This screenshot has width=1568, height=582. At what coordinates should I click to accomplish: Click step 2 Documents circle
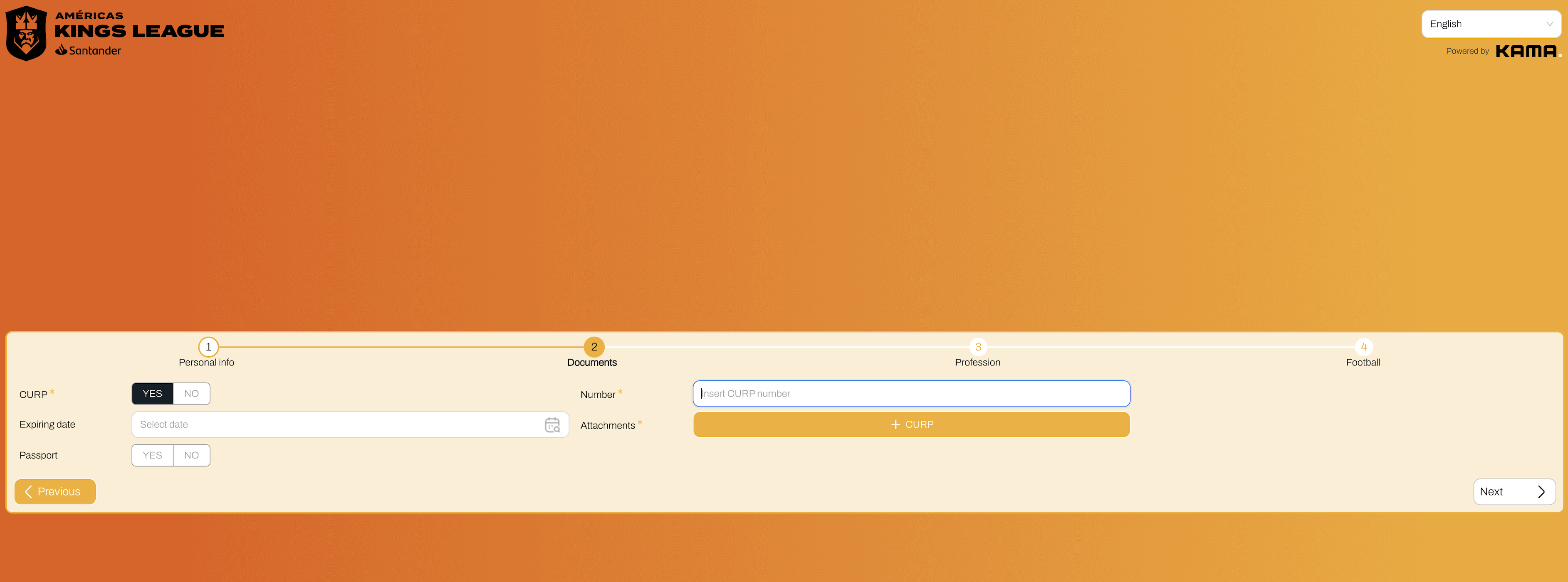594,347
